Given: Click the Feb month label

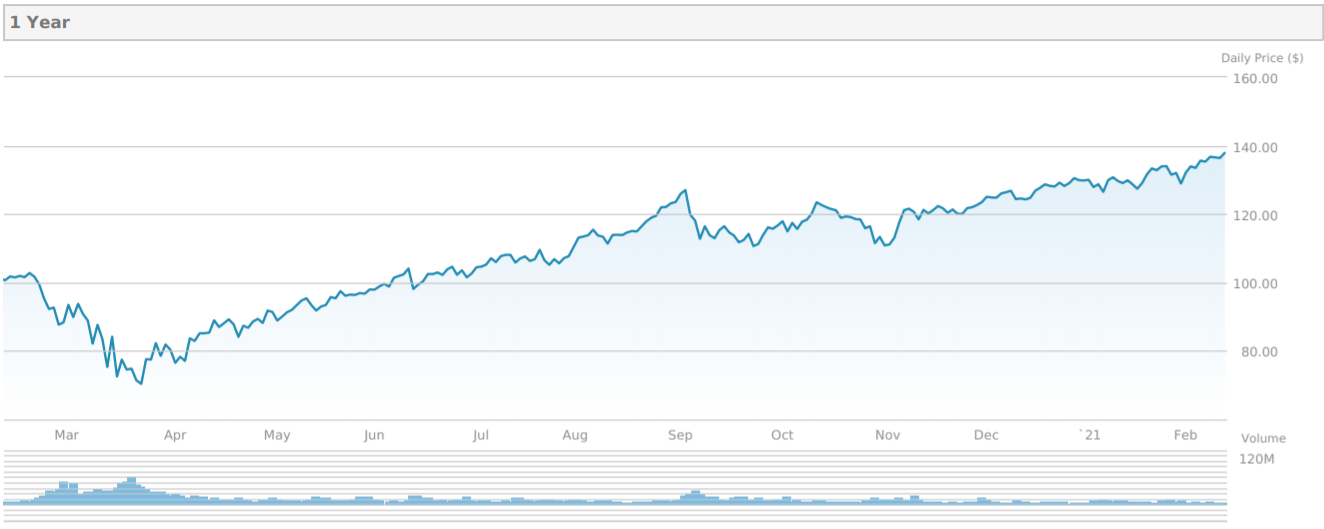Looking at the screenshot, I should [1185, 435].
